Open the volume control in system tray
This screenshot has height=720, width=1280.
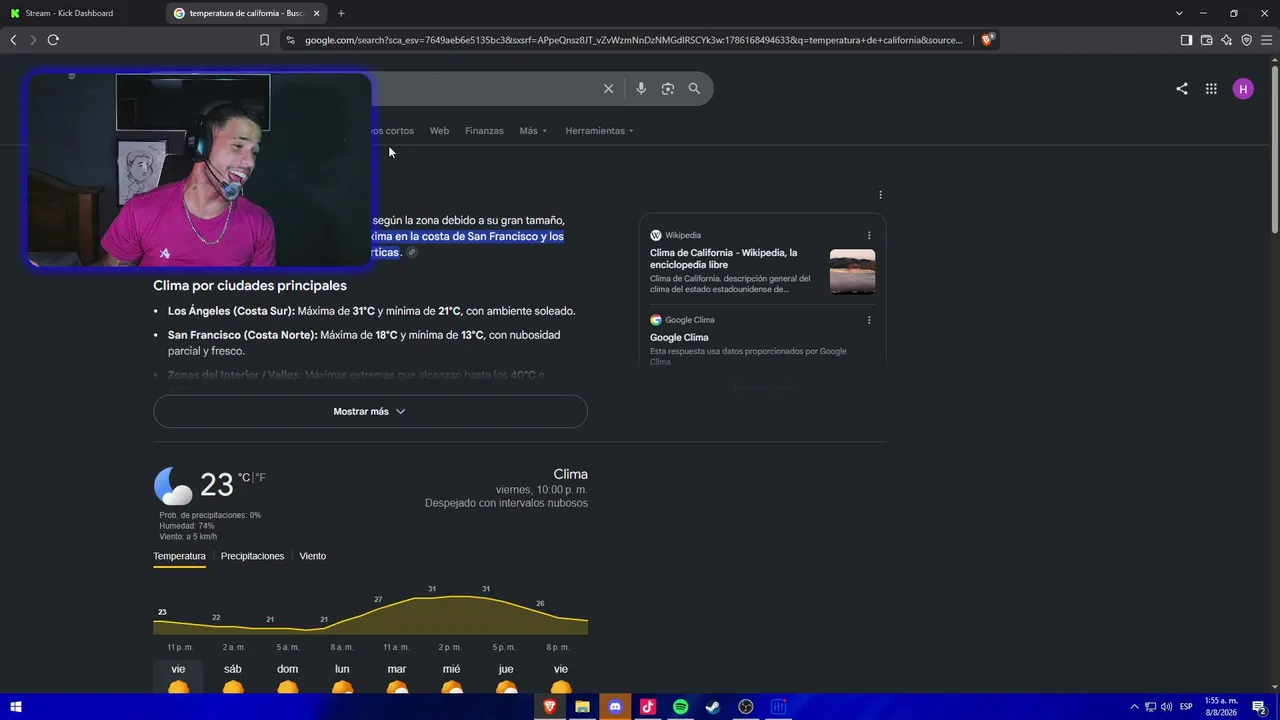pyautogui.click(x=1166, y=707)
